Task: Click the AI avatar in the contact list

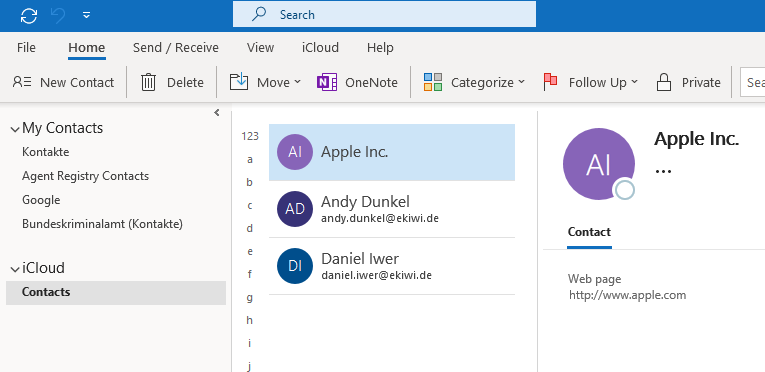Action: point(295,152)
